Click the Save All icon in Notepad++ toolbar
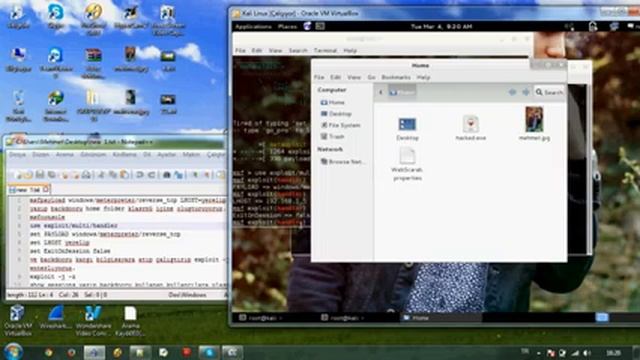640x360 pixels. click(52, 175)
